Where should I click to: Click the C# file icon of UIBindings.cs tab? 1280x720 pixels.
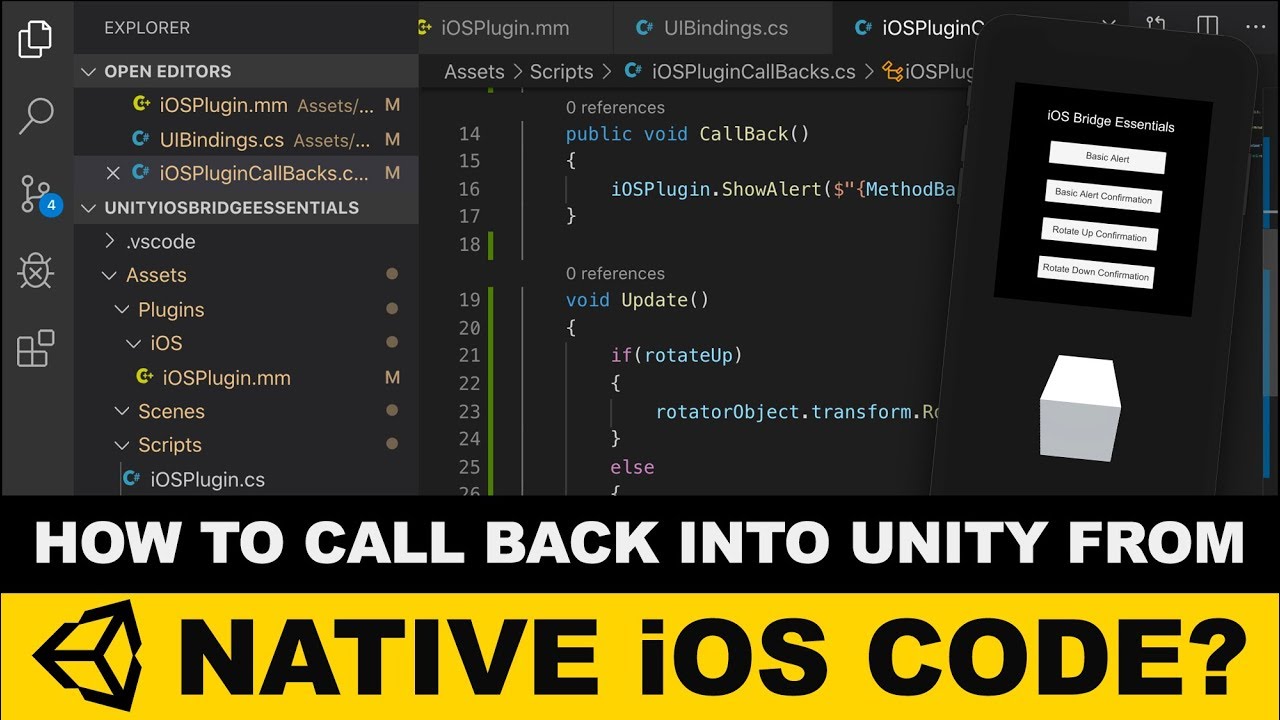click(x=645, y=28)
